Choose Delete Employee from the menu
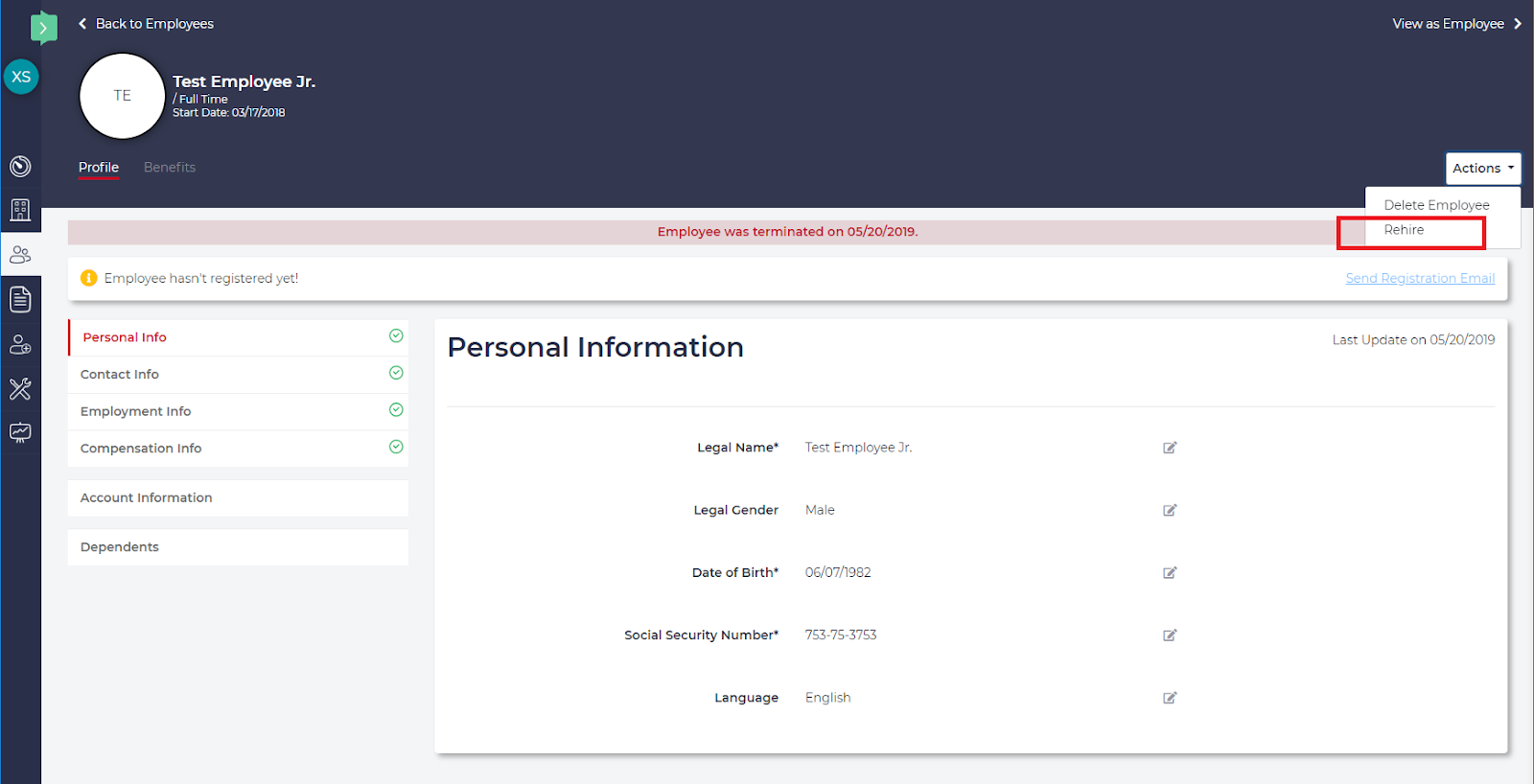The width and height of the screenshot is (1534, 784). pyautogui.click(x=1436, y=205)
